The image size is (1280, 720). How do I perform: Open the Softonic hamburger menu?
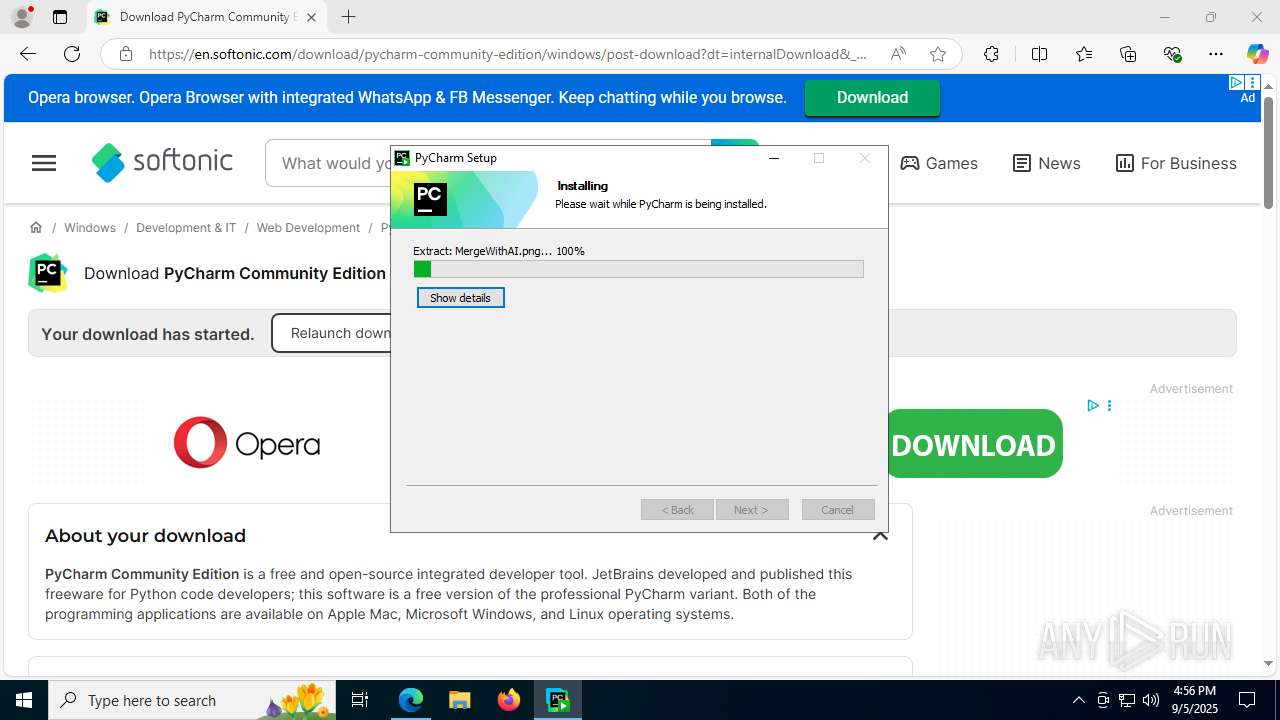click(x=44, y=163)
